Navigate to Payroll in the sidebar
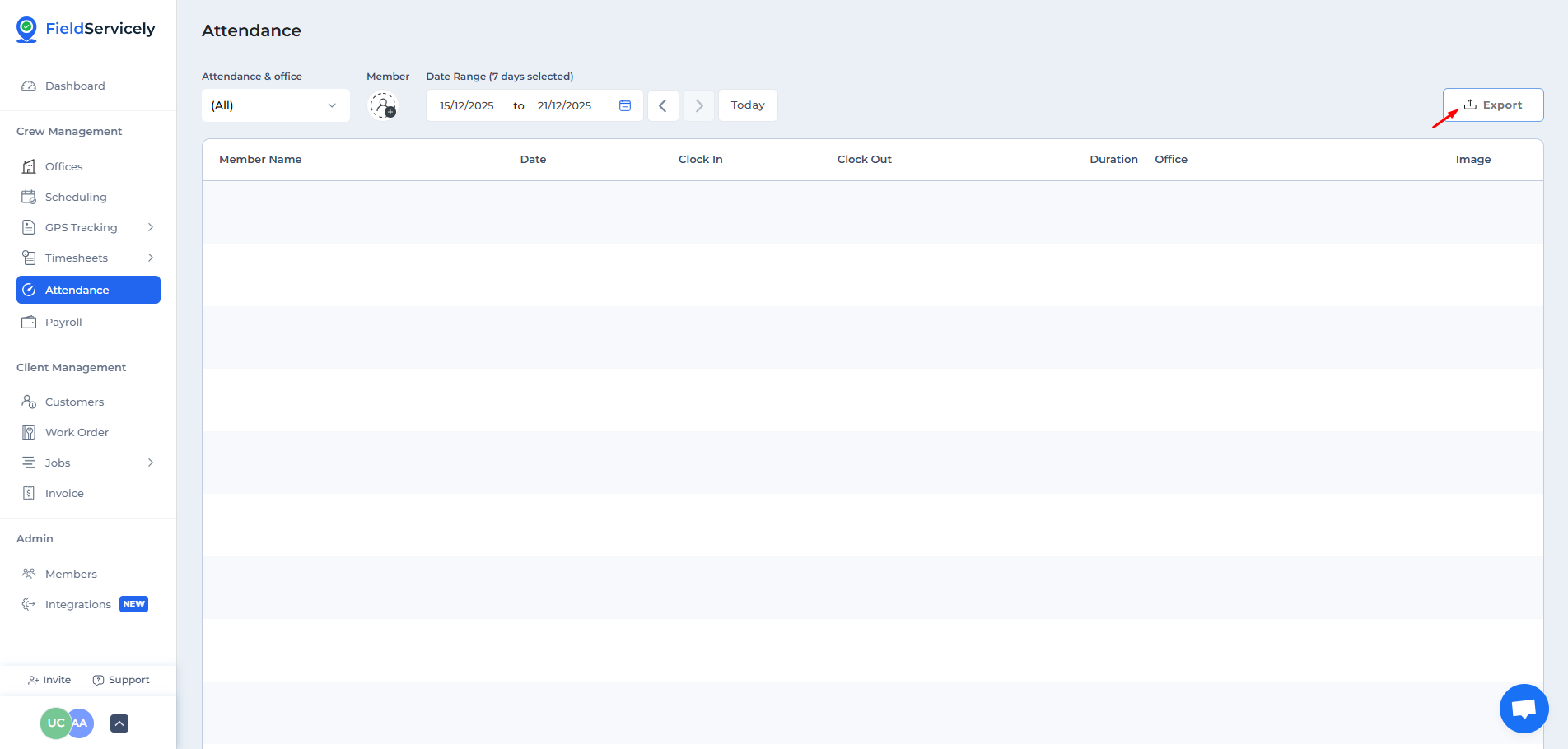This screenshot has height=749, width=1568. (63, 322)
